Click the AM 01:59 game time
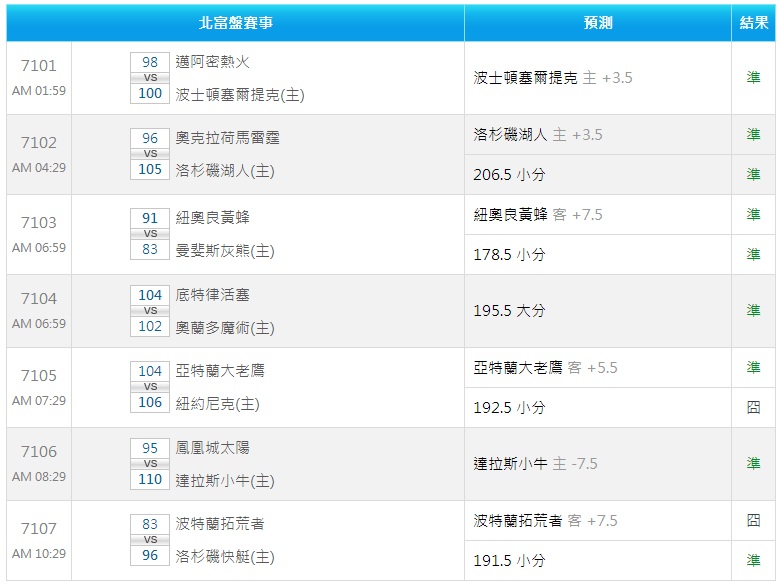The height and width of the screenshot is (585, 780). coord(39,91)
